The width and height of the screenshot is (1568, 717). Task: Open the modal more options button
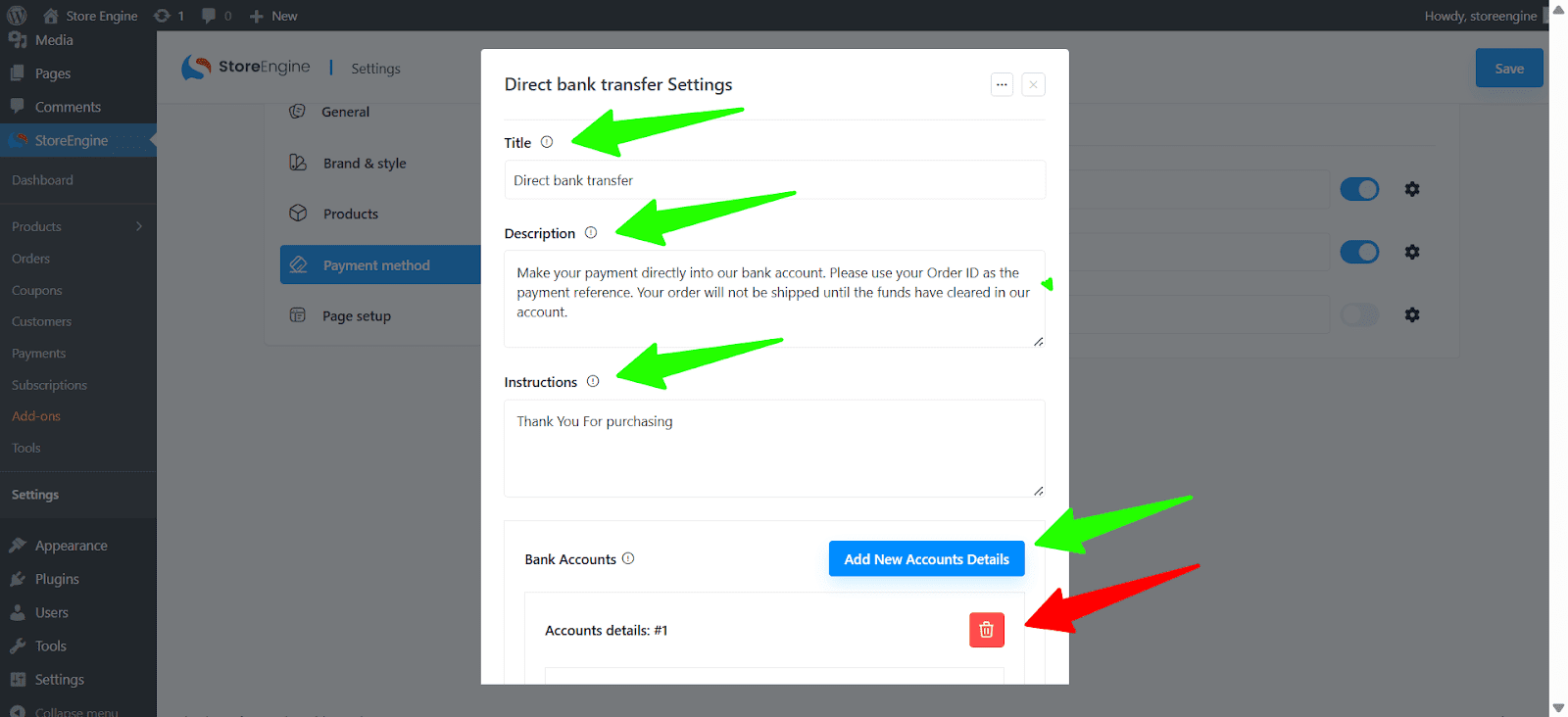pos(1002,84)
